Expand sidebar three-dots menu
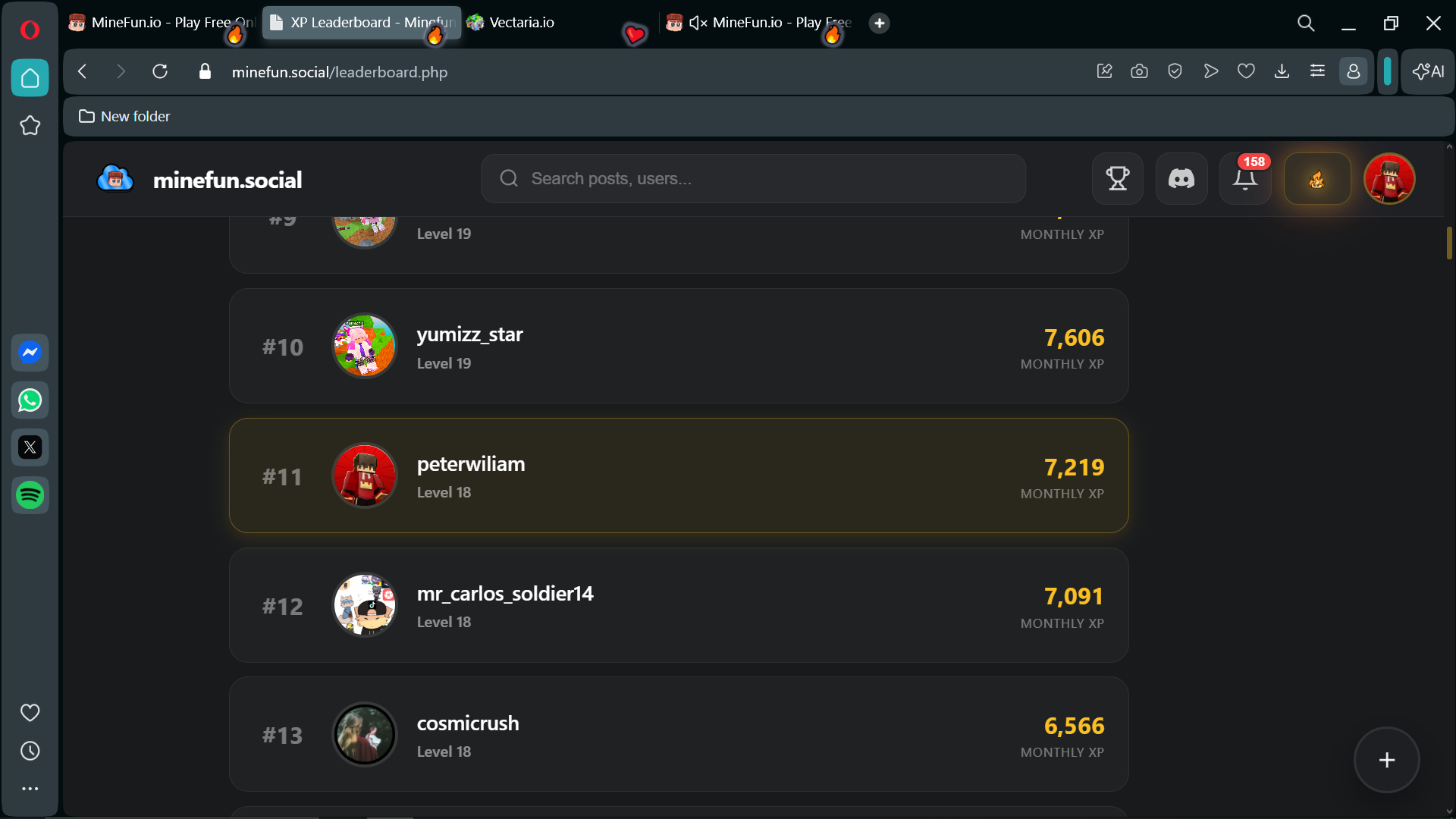Screen dimensions: 1456x819 point(30,789)
